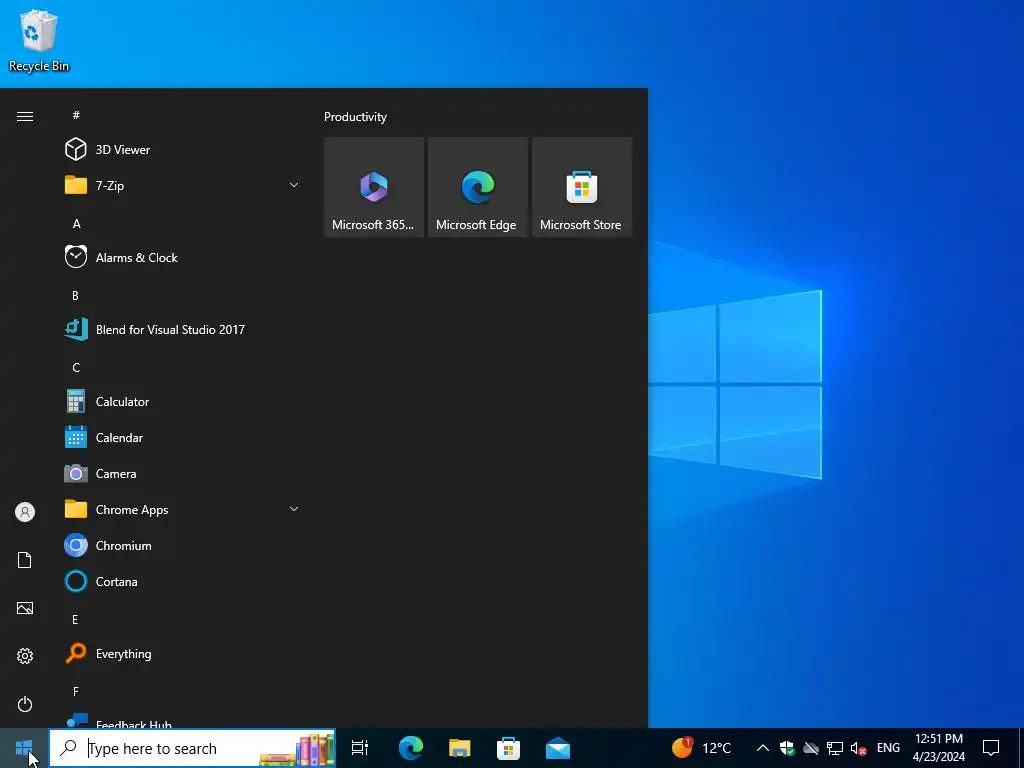
Task: Open the Calendar app
Action: point(183,438)
